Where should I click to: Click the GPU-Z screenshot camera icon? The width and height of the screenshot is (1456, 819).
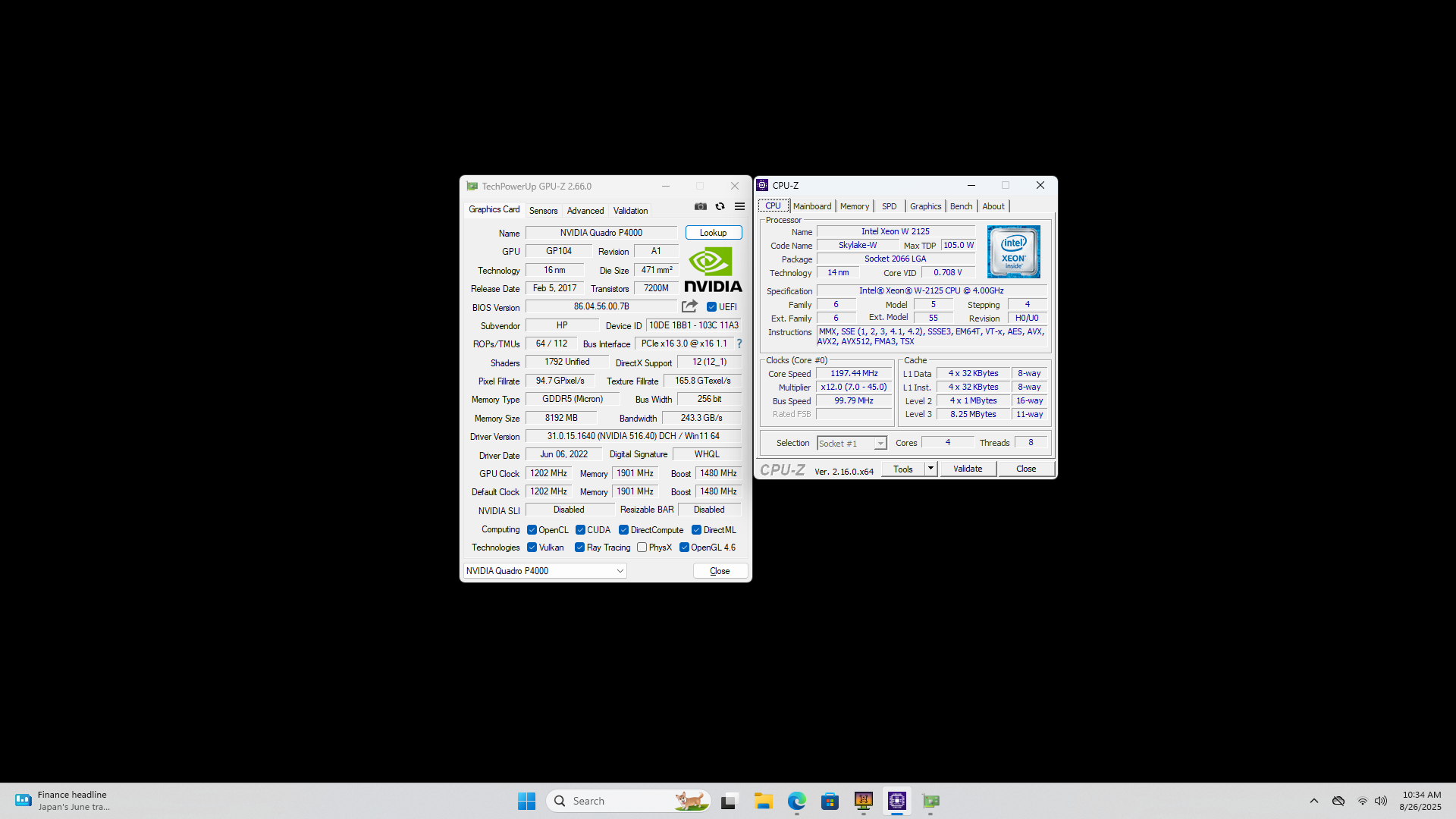point(701,206)
